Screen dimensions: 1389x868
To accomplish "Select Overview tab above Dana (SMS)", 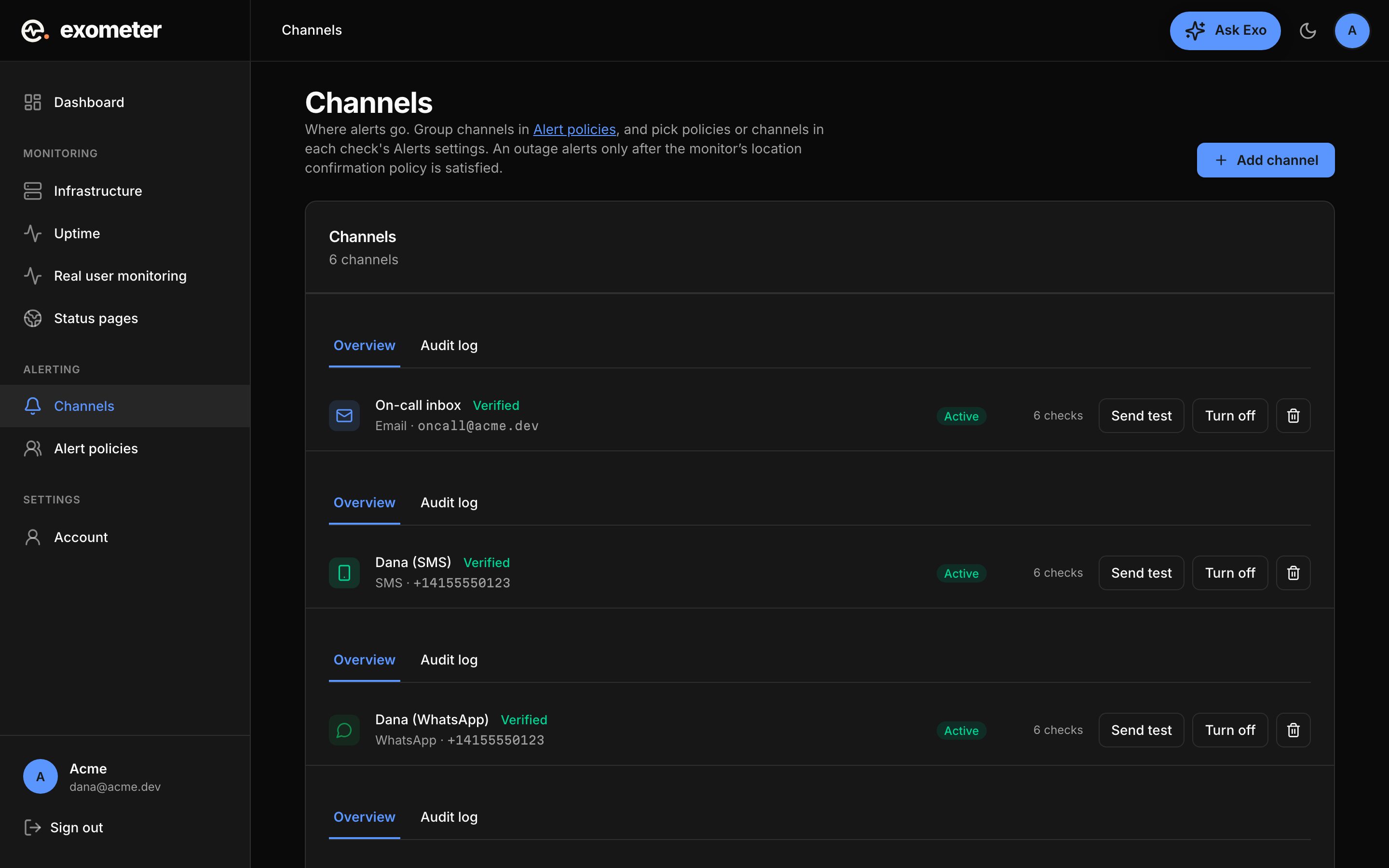I will (x=365, y=503).
